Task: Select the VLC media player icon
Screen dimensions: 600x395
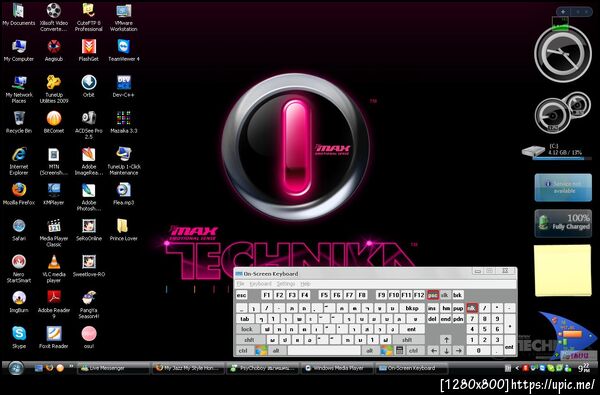Action: coord(54,269)
